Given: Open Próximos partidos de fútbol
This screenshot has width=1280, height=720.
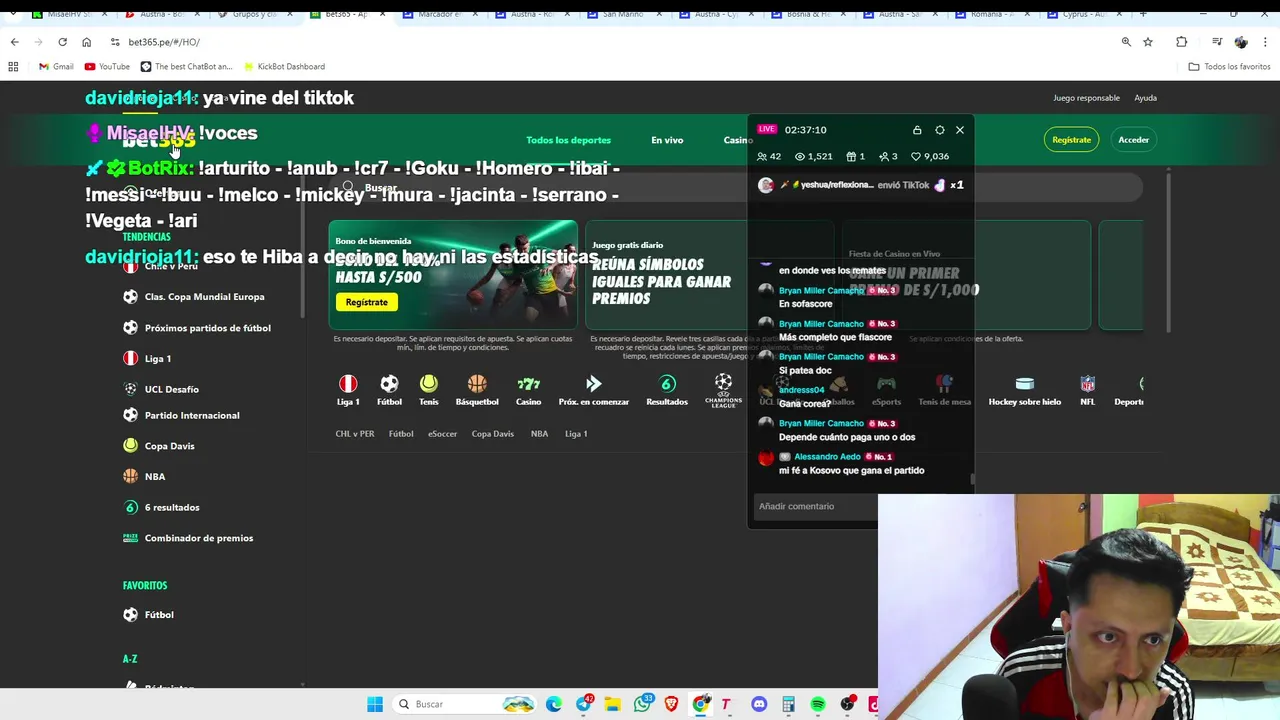Looking at the screenshot, I should (x=207, y=328).
